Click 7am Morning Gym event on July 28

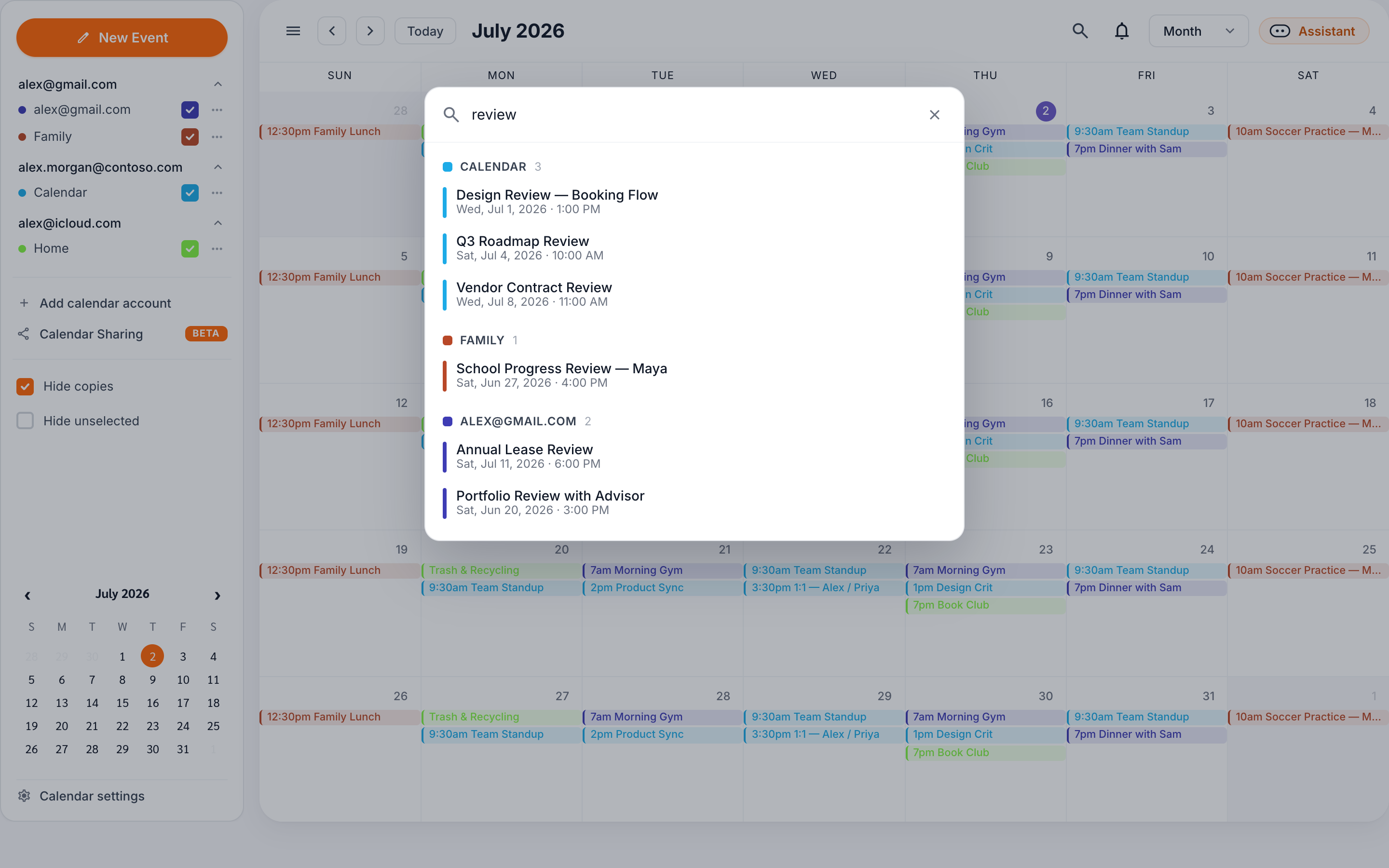[662, 717]
